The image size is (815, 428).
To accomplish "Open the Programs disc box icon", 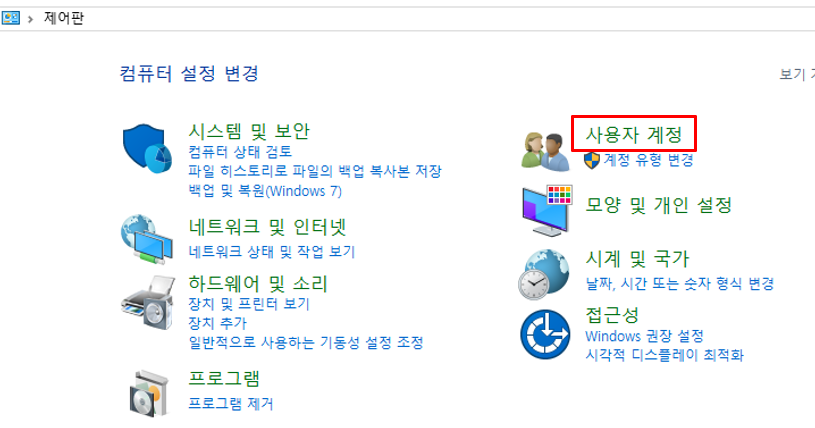I will pos(149,393).
